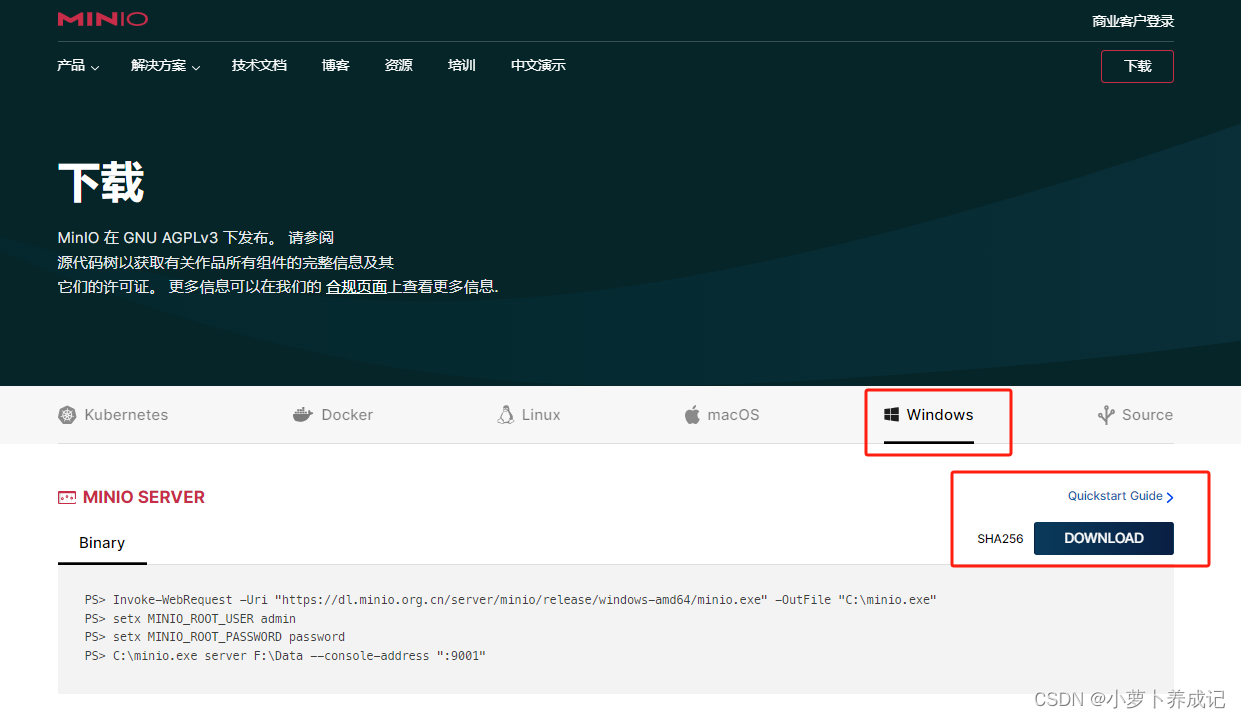Select the Windows platform tab
1241x718 pixels.
click(929, 415)
